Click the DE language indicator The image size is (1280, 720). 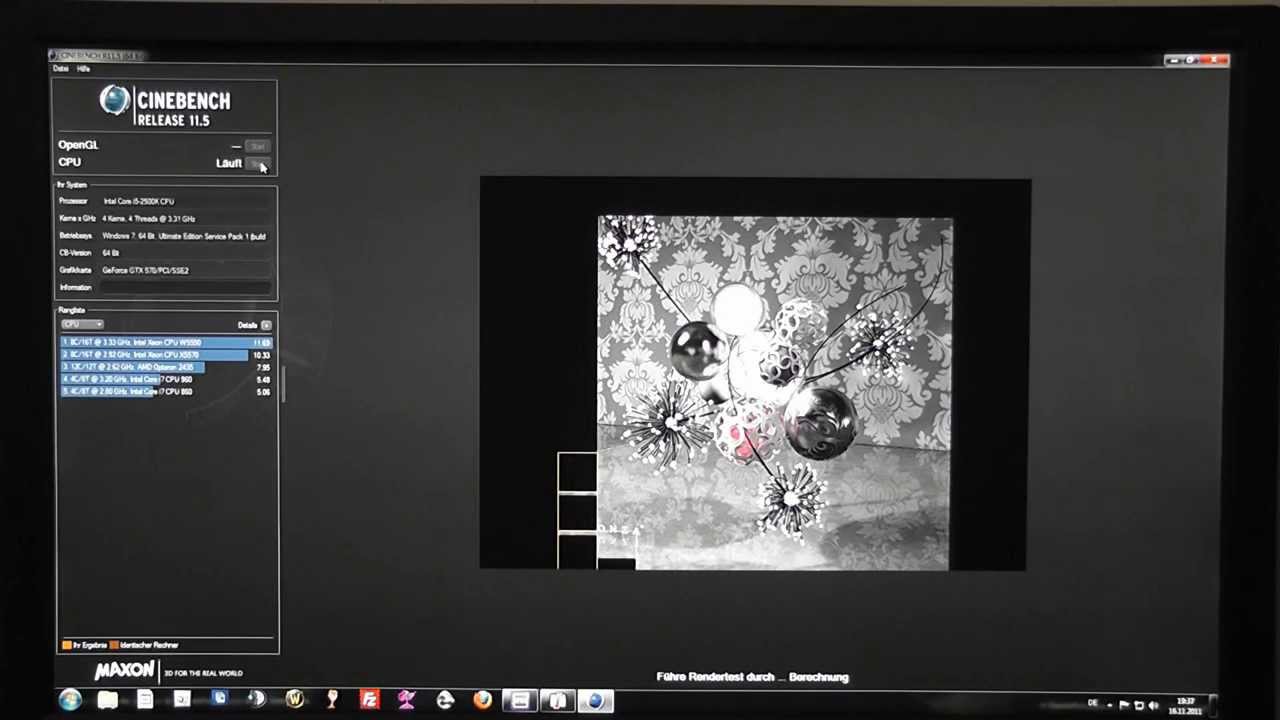click(x=1093, y=704)
